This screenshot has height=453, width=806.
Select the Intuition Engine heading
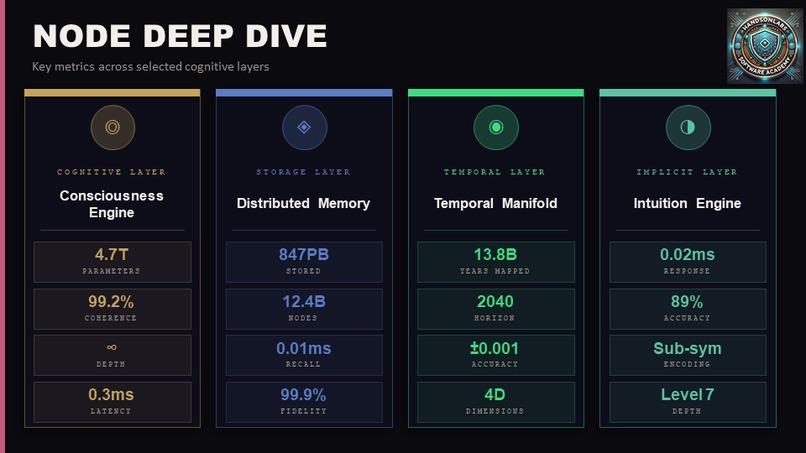pyautogui.click(x=687, y=204)
